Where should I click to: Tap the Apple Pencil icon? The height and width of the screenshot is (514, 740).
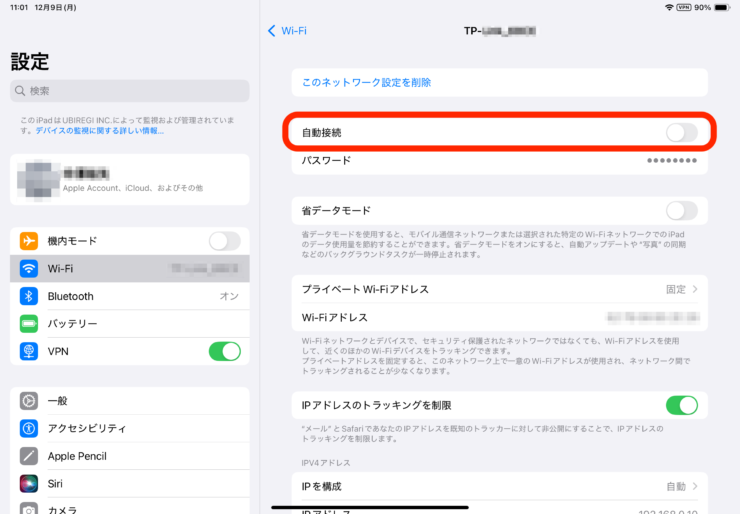(x=29, y=456)
